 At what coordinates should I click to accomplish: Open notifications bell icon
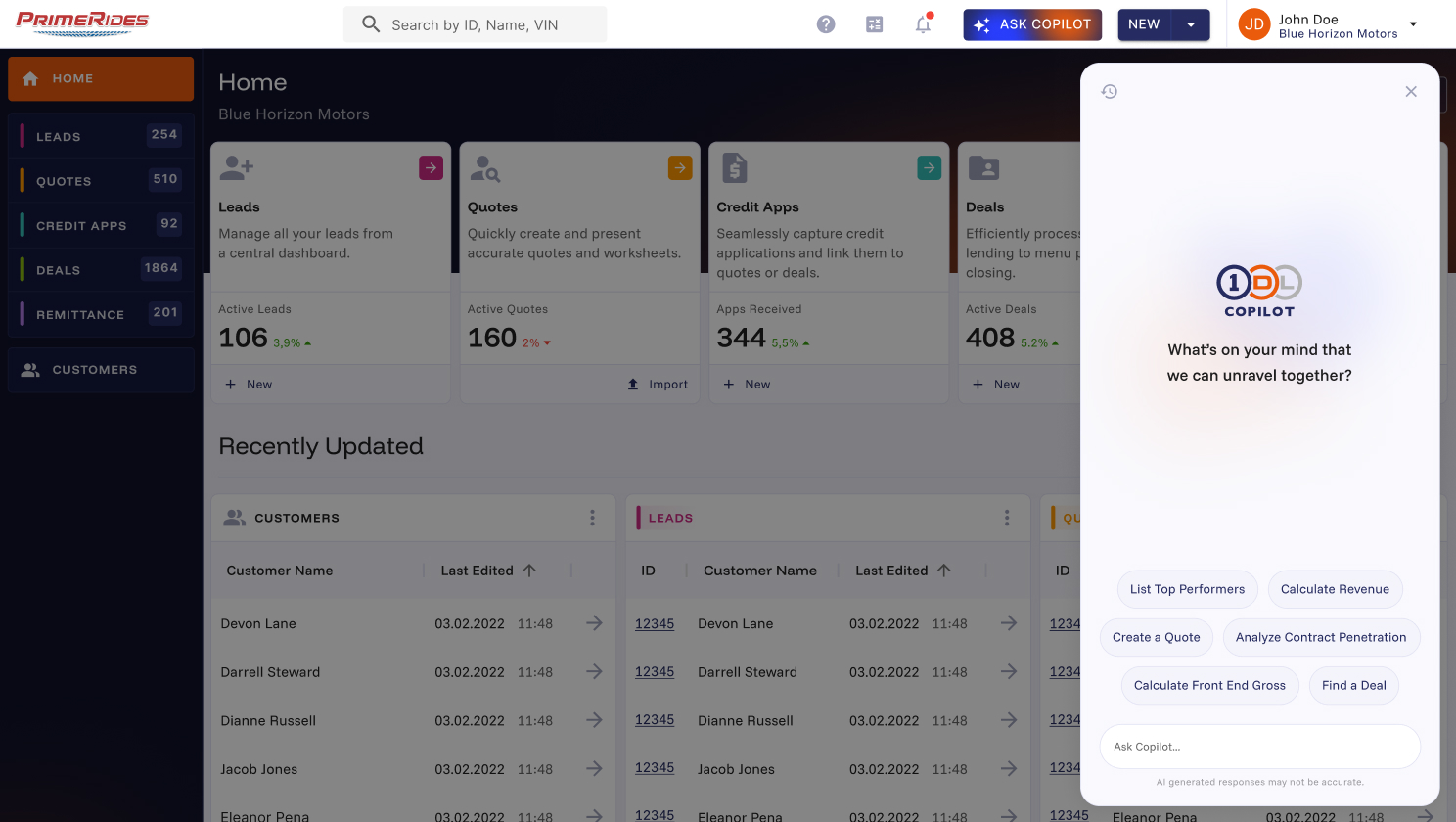(x=923, y=24)
